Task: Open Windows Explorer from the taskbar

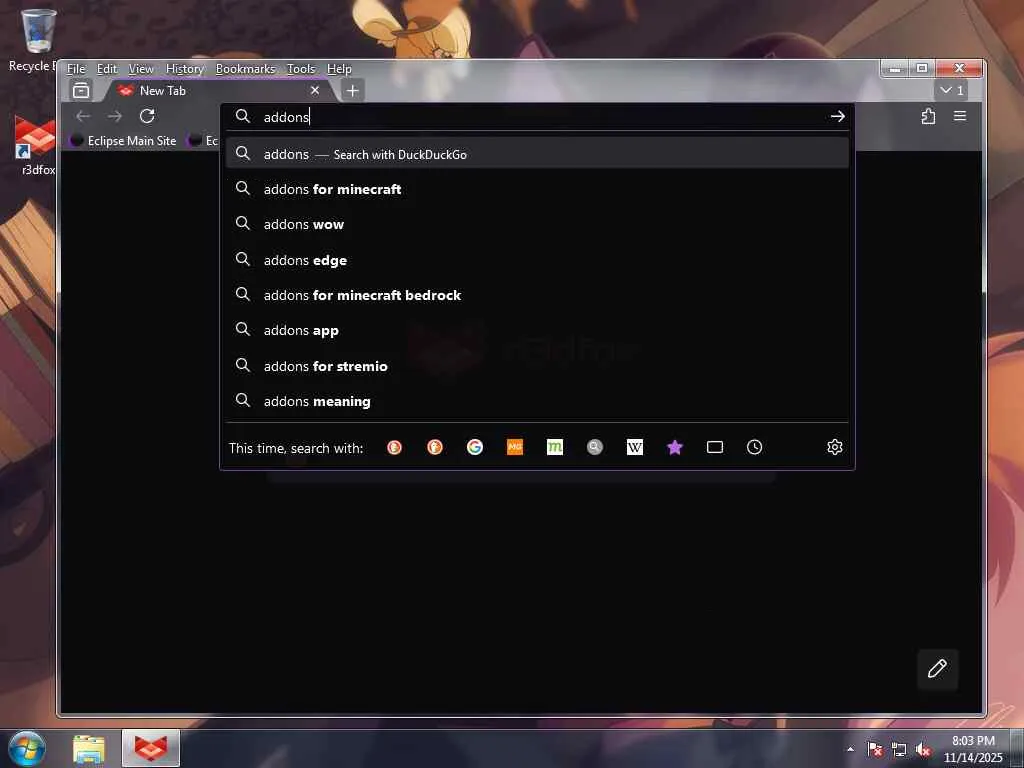Action: pos(88,749)
